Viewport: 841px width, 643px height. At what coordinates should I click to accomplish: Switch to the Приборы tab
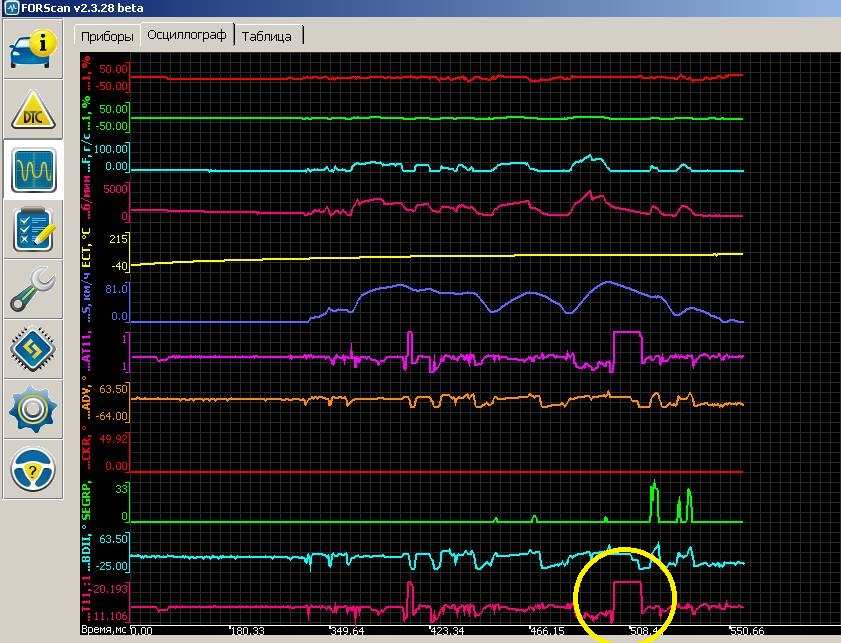(108, 36)
